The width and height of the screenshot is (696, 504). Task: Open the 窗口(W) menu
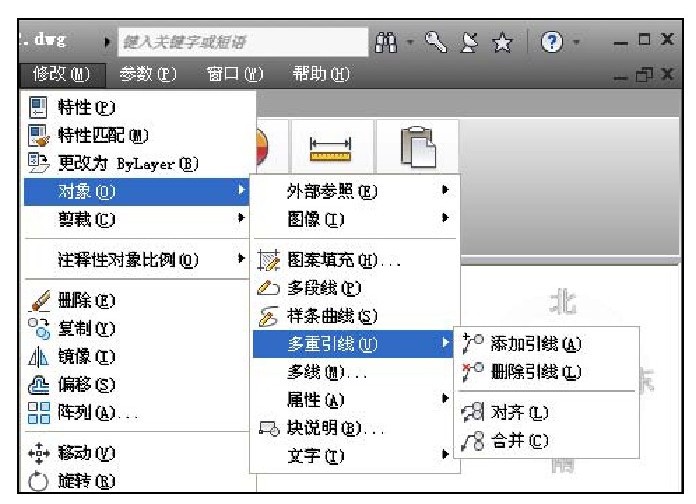(235, 74)
